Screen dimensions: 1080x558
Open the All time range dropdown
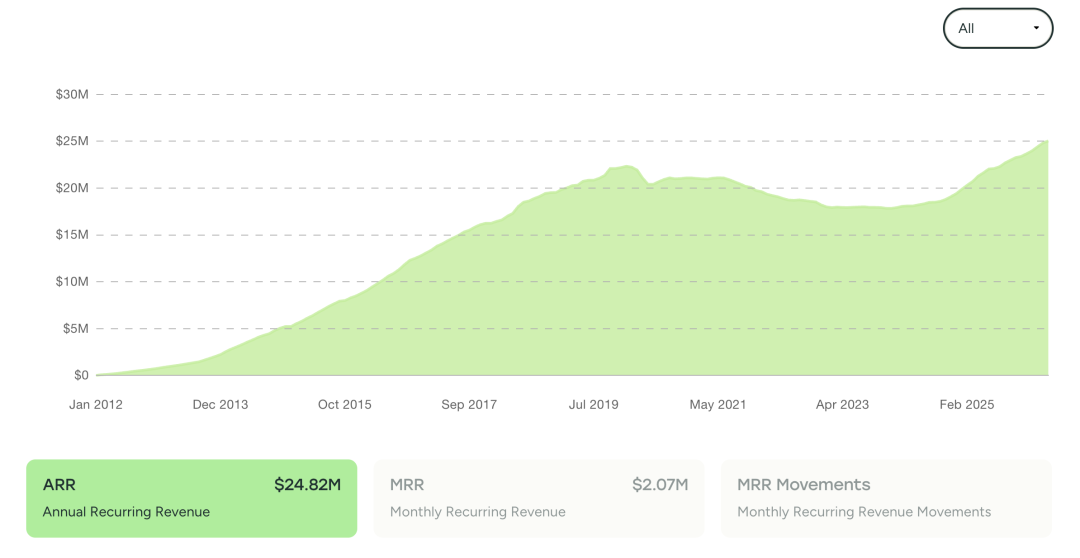997,28
